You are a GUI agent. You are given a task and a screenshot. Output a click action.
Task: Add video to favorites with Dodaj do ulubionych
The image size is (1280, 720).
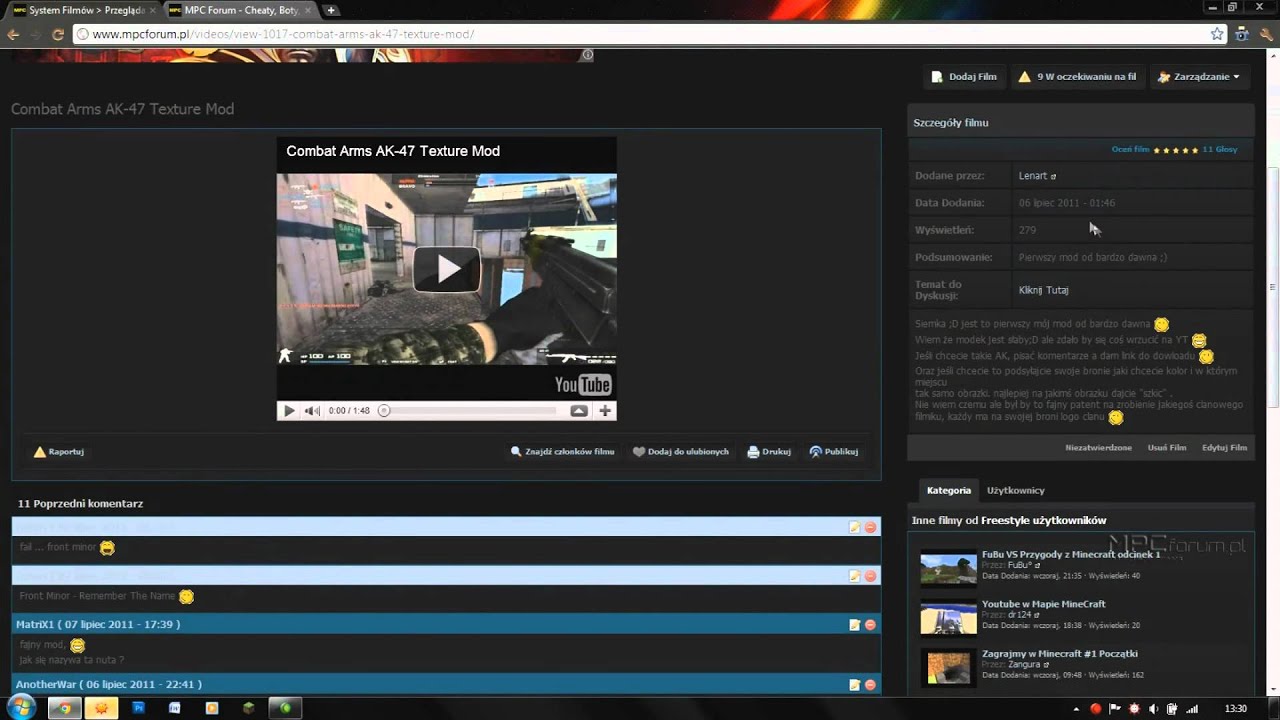(x=680, y=452)
